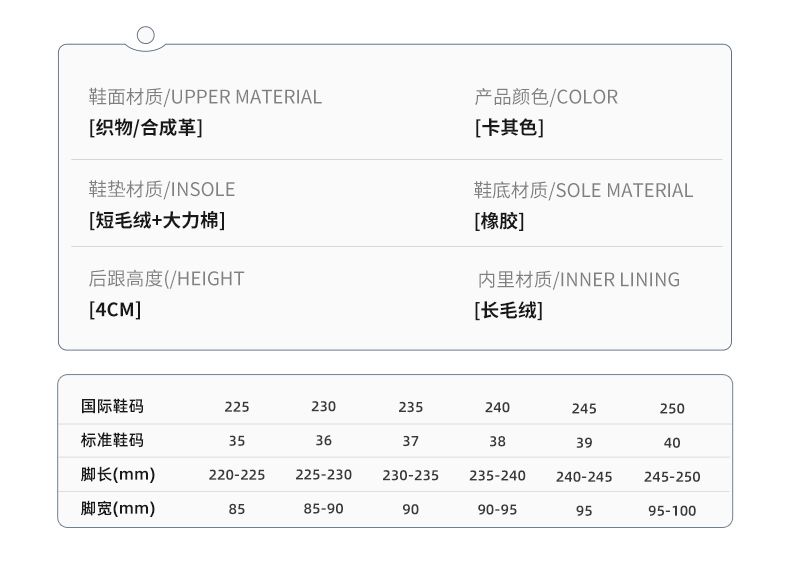This screenshot has width=790, height=566.
Task: Select the [橡胶] sole material value
Action: pyautogui.click(x=498, y=221)
